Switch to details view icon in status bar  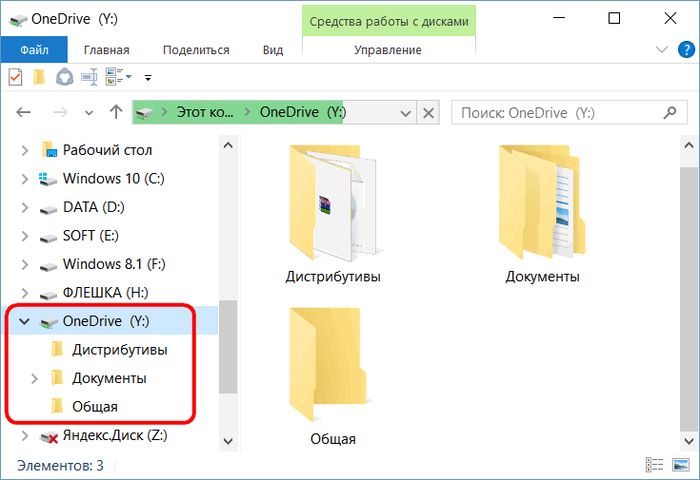654,465
